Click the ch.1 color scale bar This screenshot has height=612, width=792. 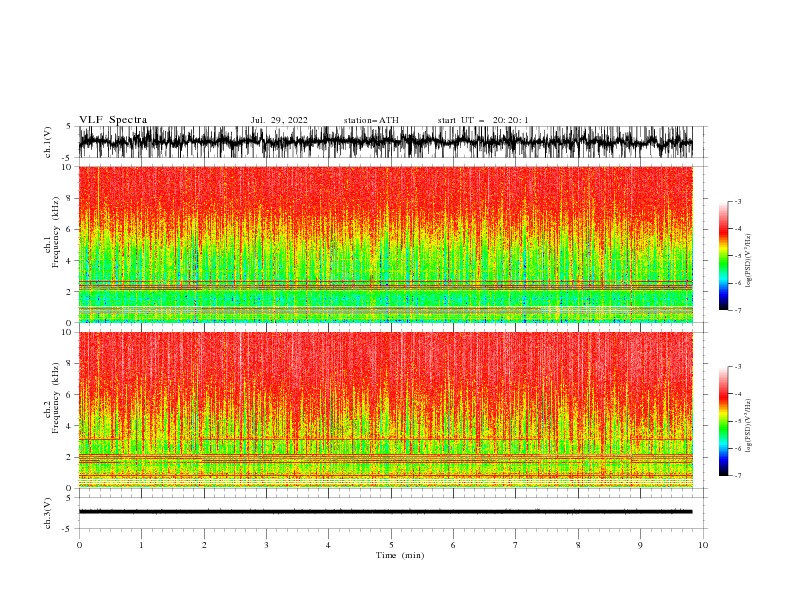[x=723, y=256]
